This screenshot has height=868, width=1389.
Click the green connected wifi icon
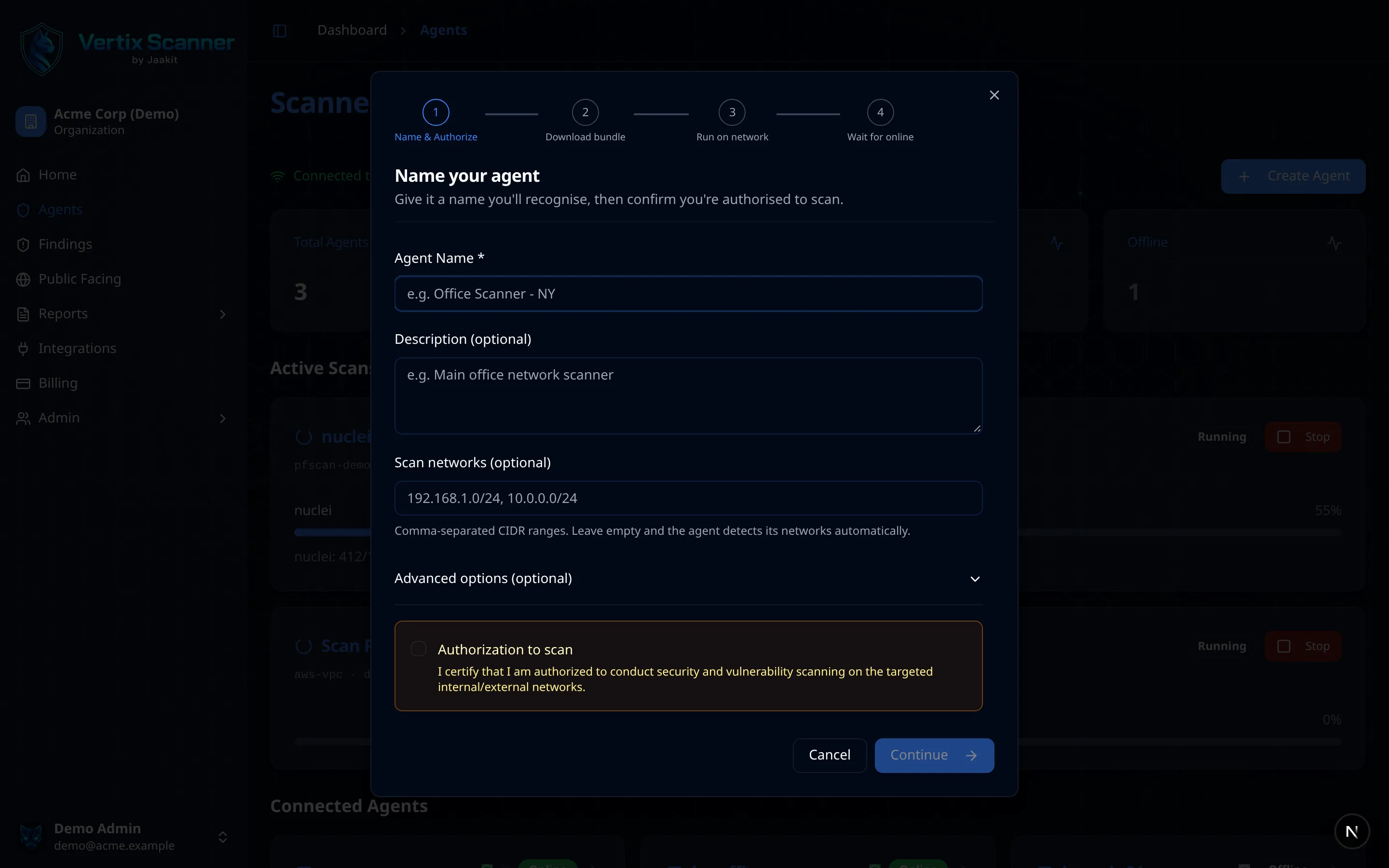[278, 176]
